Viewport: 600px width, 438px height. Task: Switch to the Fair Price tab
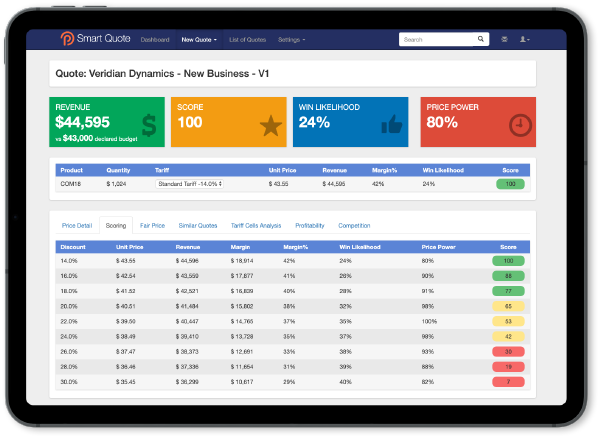tap(152, 225)
